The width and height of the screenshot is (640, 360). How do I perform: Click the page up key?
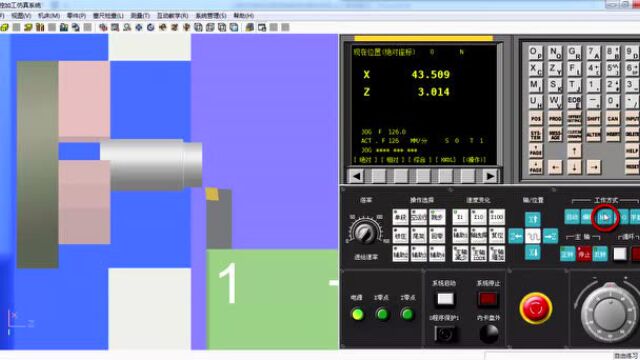pyautogui.click(x=536, y=151)
